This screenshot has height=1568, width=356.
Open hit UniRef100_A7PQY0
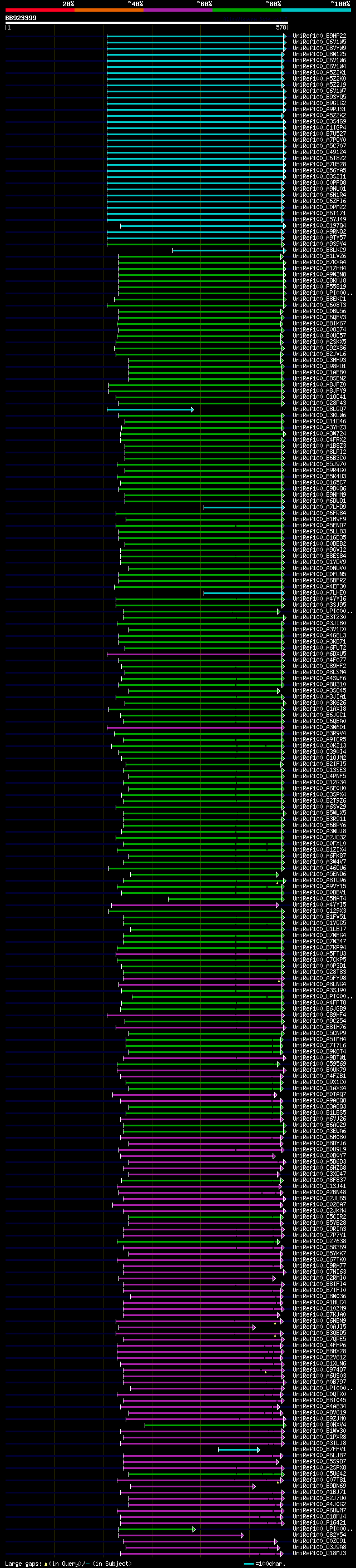(319, 140)
